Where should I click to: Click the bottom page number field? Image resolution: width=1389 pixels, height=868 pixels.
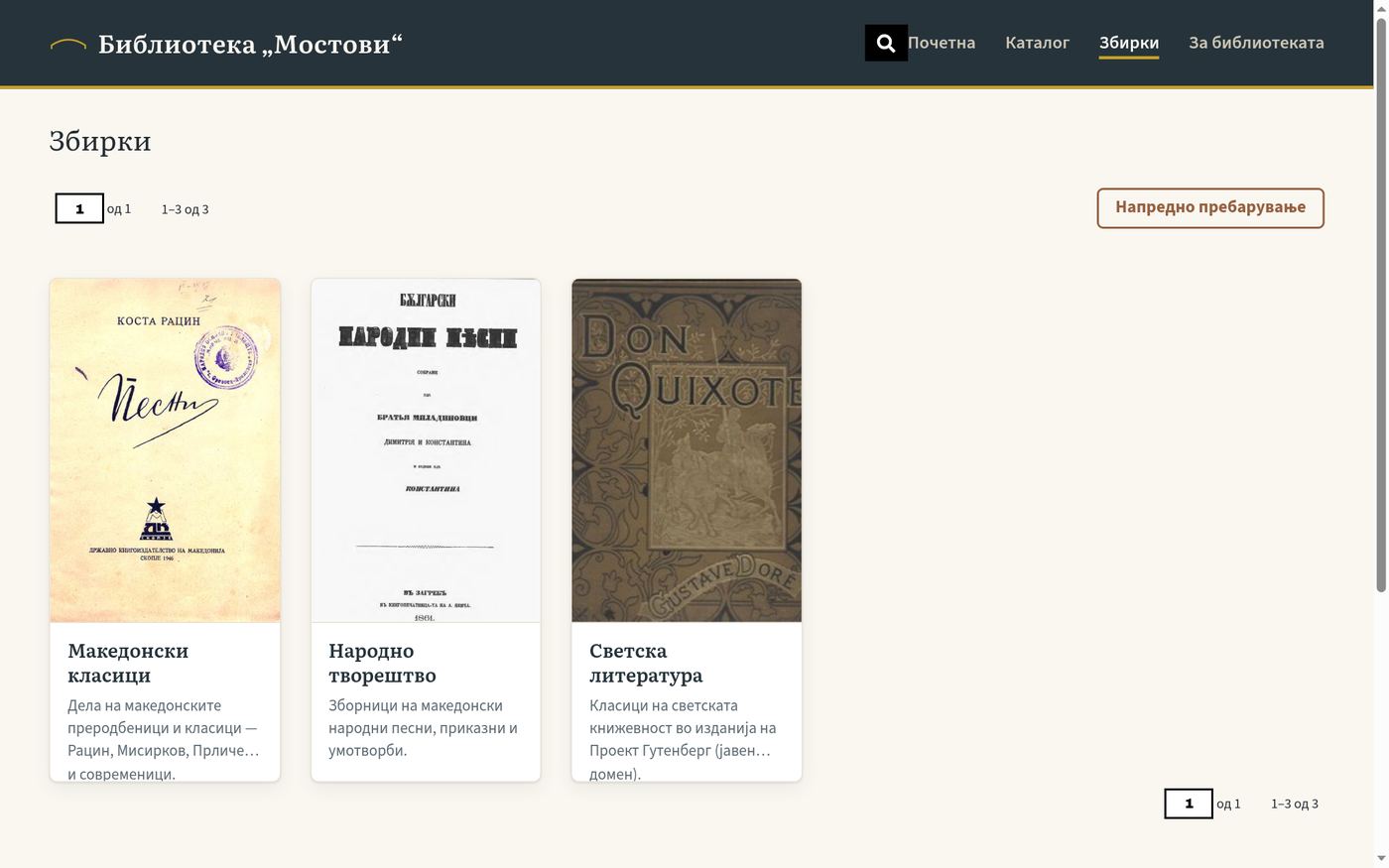(x=1189, y=804)
